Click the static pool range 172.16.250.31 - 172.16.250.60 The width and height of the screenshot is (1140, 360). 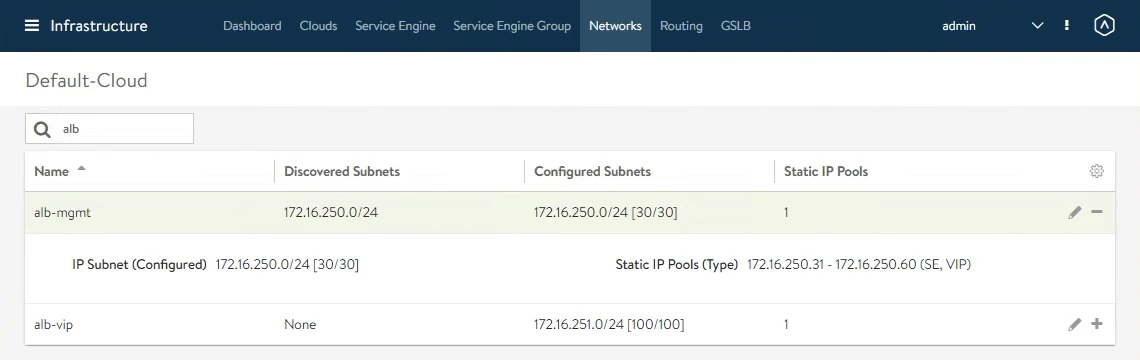click(x=832, y=265)
